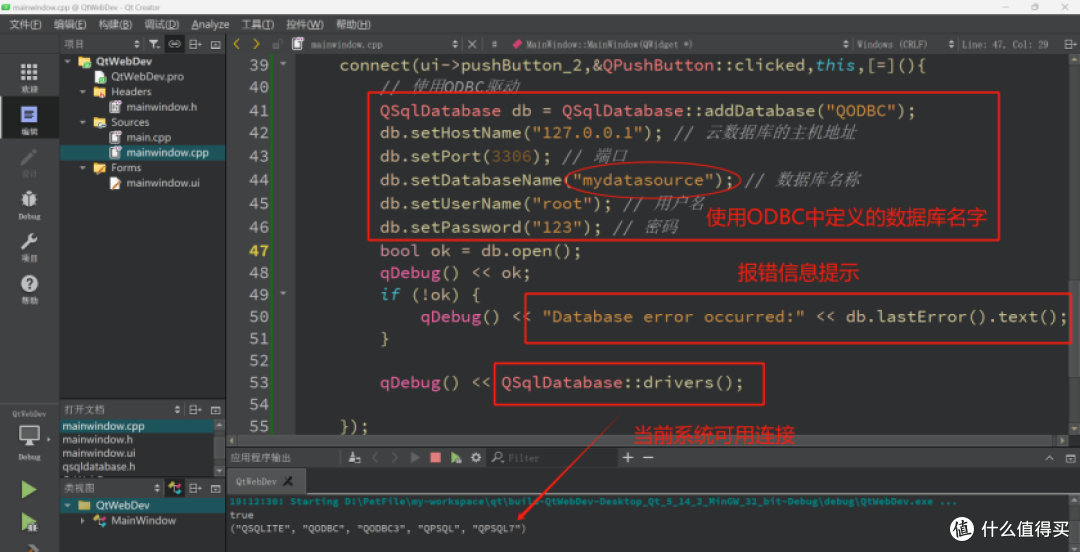The image size is (1080, 552).
Task: Toggle class view hierarchy icon in 类视图
Action: click(175, 488)
